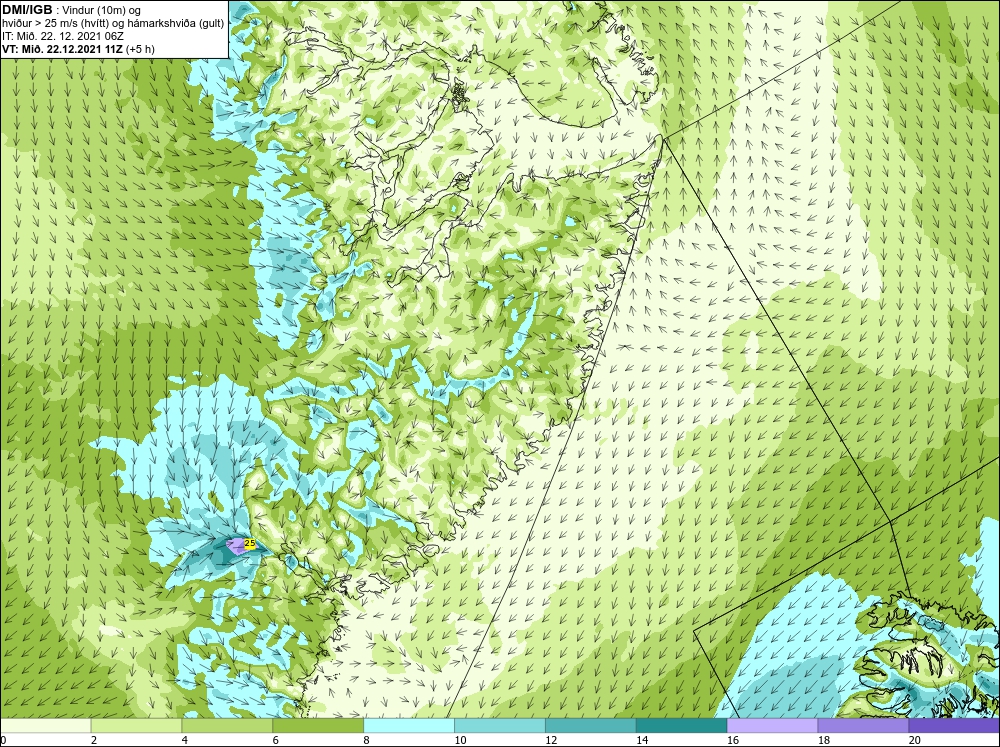Click the DMI/IGB title text
The width and height of the screenshot is (1000, 747).
27,10
